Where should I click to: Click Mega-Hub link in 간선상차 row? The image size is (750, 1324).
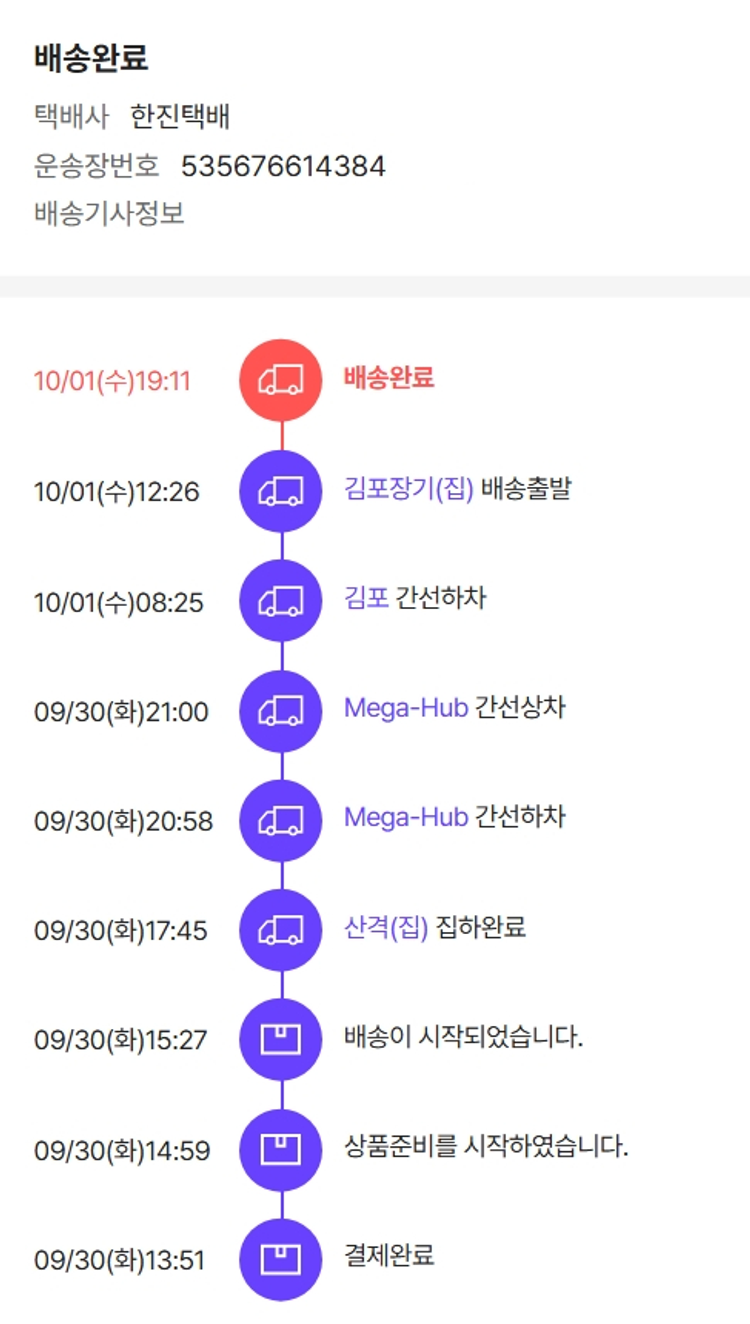coord(405,708)
